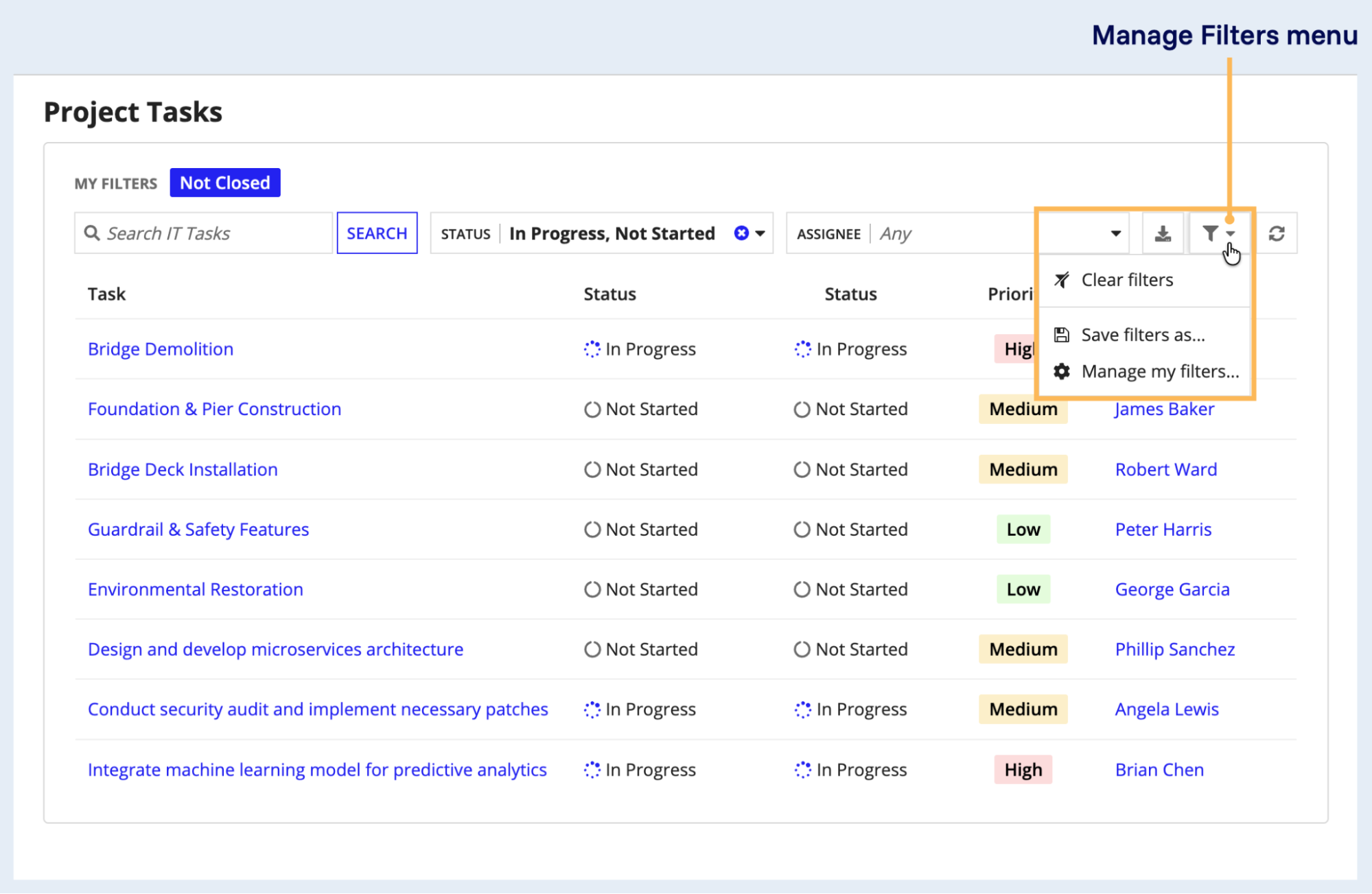Click High priority tag for Integrate machine learning

[x=1023, y=769]
